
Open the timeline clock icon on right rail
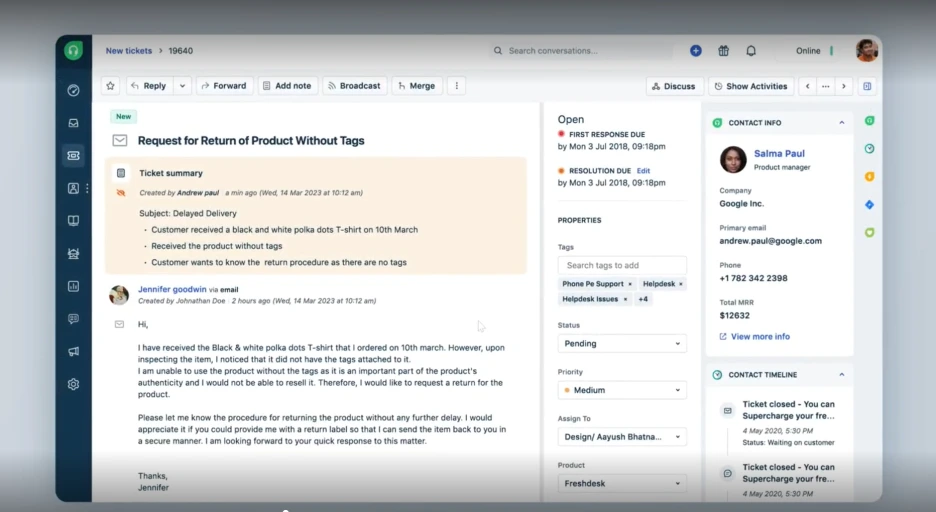[870, 149]
